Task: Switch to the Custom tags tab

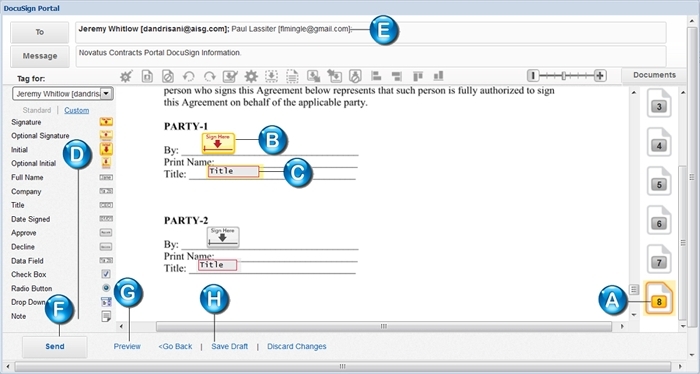Action: (x=76, y=110)
